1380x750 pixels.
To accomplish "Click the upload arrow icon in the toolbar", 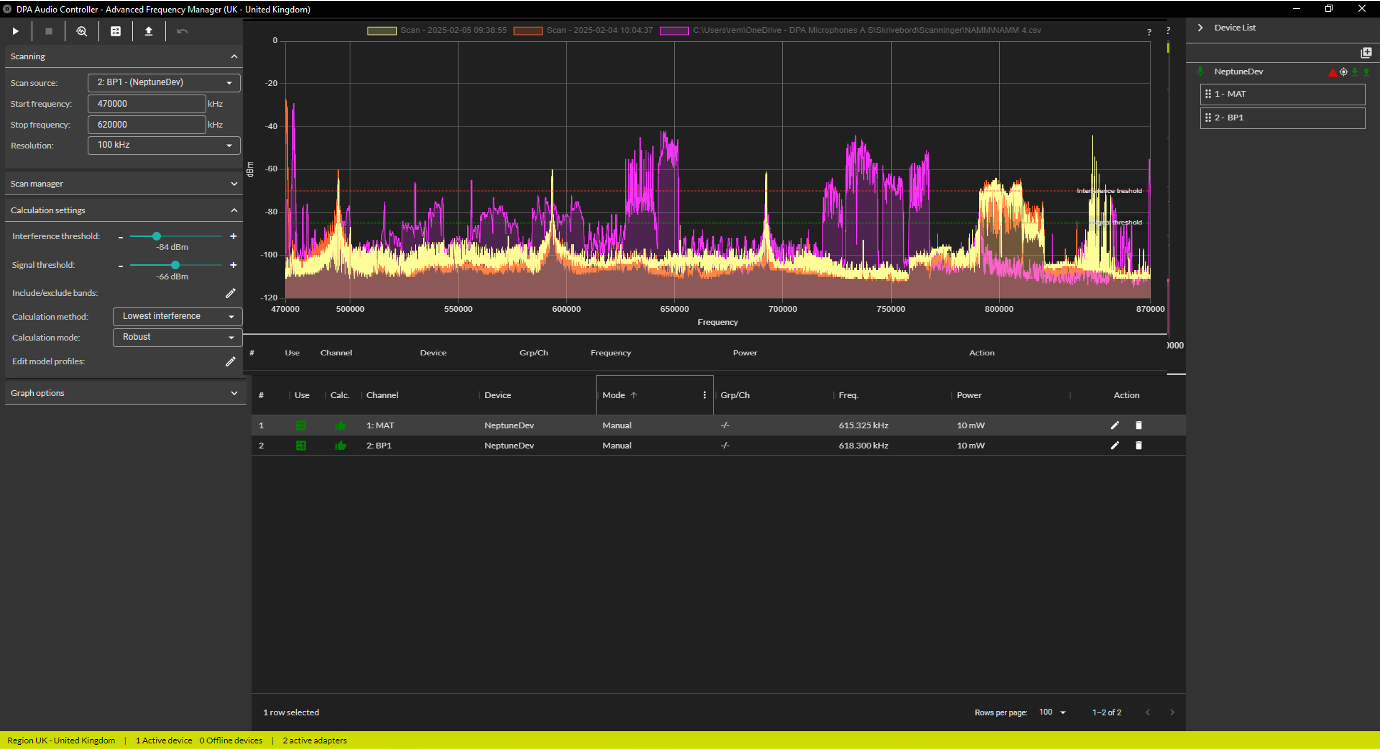I will point(149,31).
